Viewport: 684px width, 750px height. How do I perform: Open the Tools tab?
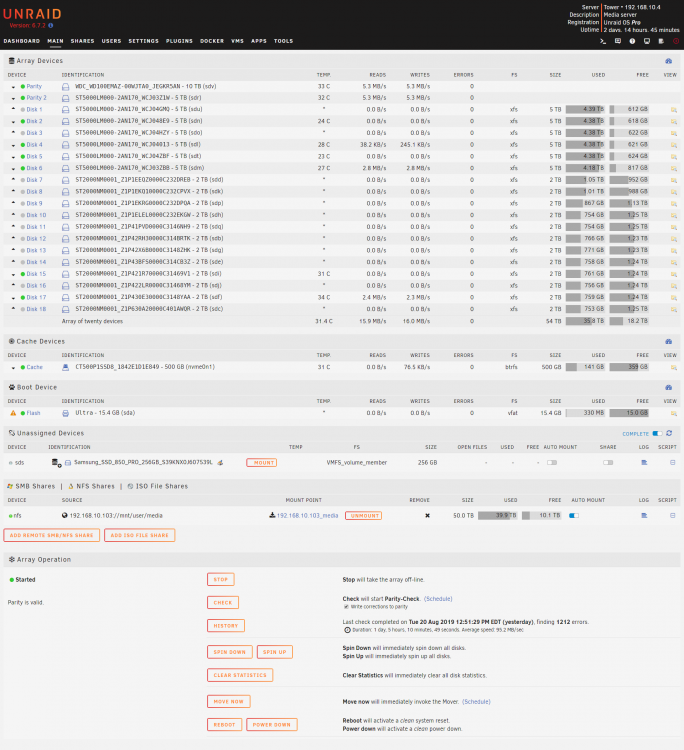(284, 41)
